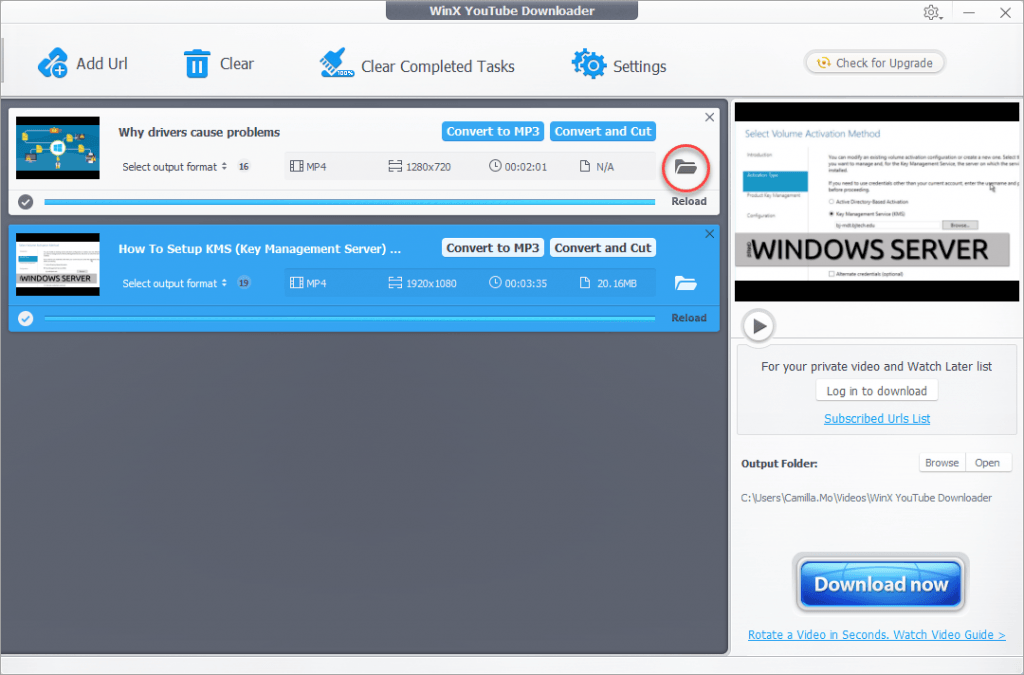Viewport: 1024px width, 675px height.
Task: Select the Windows Server video thumbnail
Action: point(57,264)
